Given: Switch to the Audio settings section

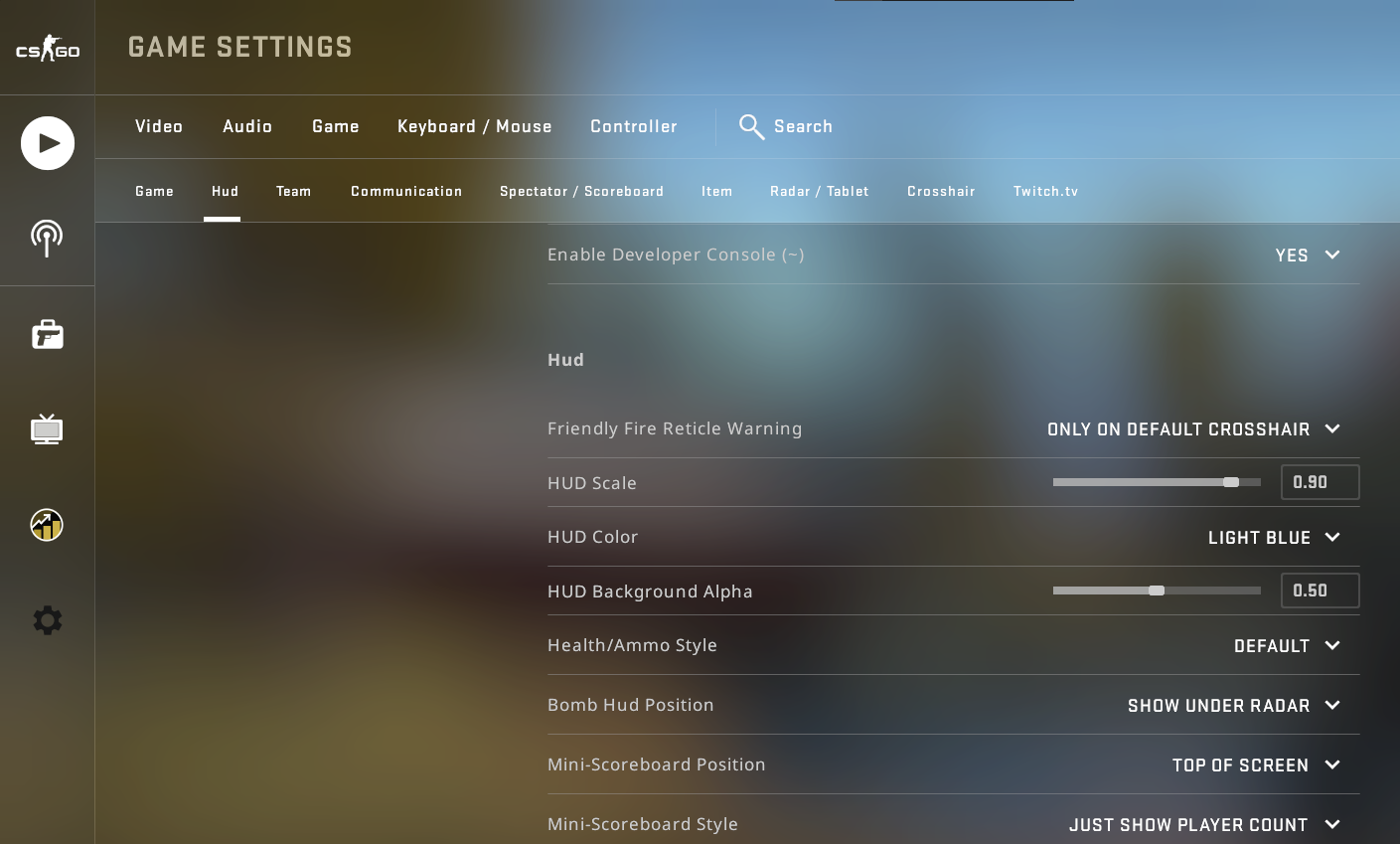Looking at the screenshot, I should click(x=246, y=127).
